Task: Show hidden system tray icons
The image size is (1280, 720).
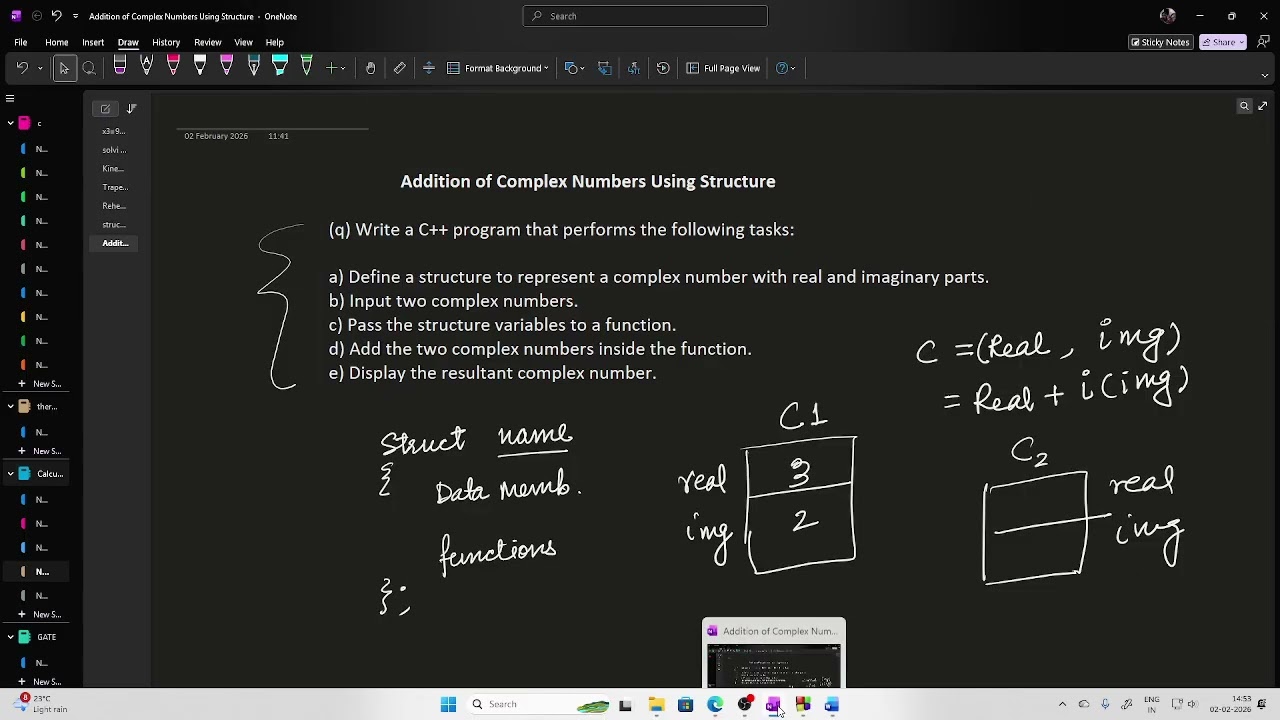Action: [x=1062, y=705]
